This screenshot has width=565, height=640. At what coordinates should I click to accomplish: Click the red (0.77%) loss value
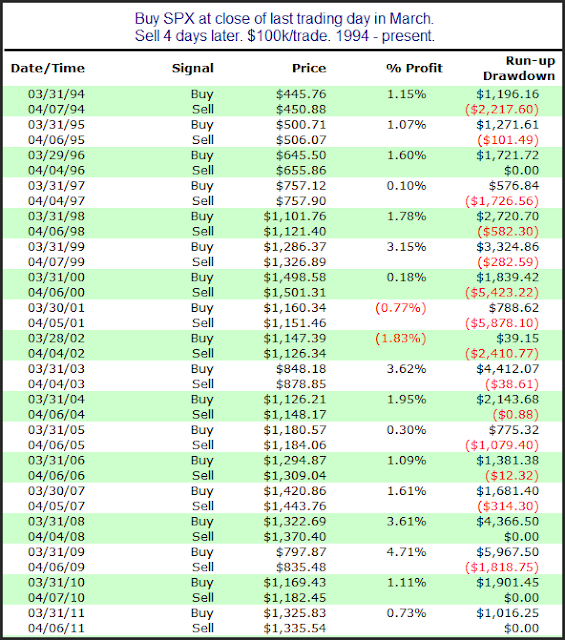coord(401,308)
